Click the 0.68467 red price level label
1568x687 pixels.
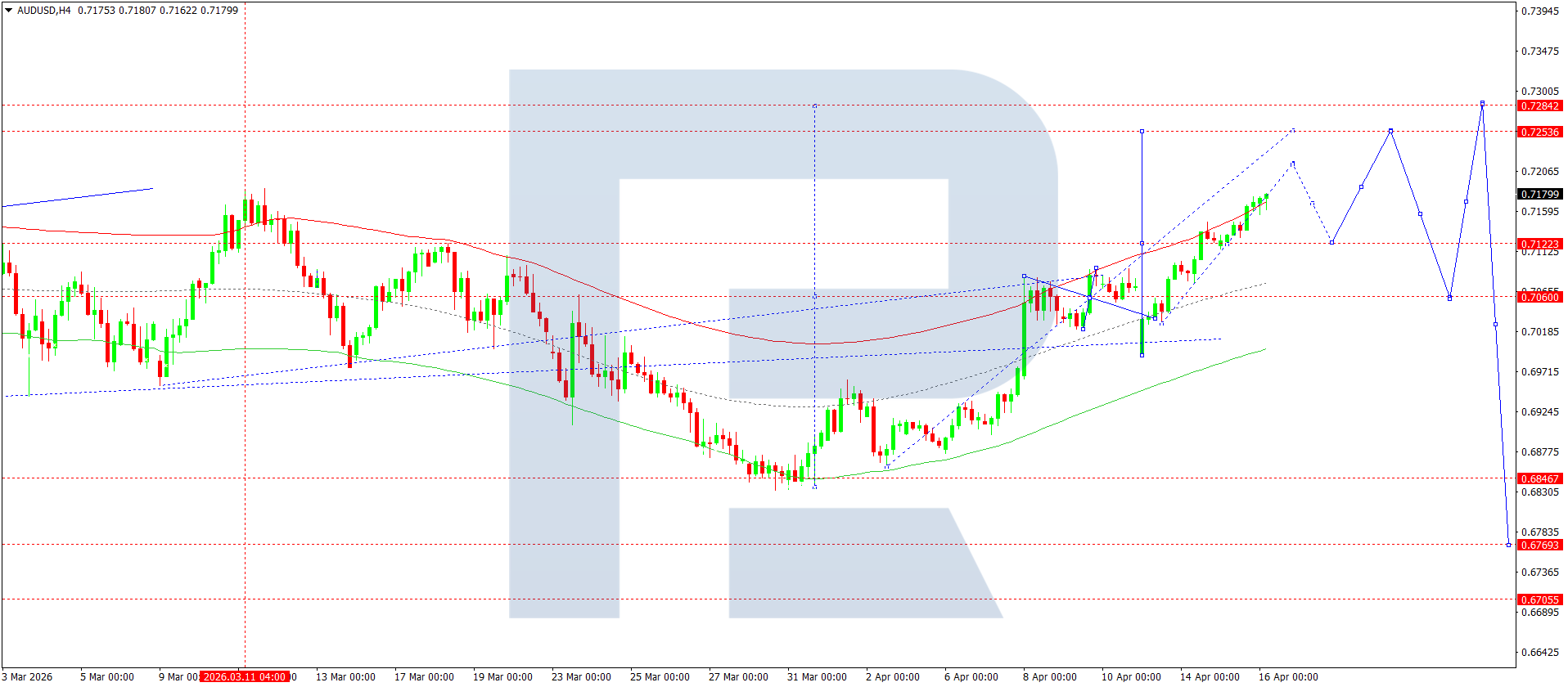pyautogui.click(x=1539, y=479)
